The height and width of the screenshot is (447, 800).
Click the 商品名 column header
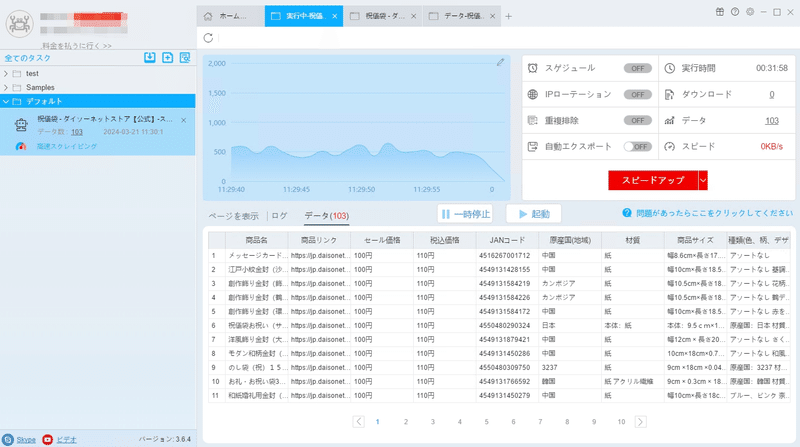click(256, 240)
